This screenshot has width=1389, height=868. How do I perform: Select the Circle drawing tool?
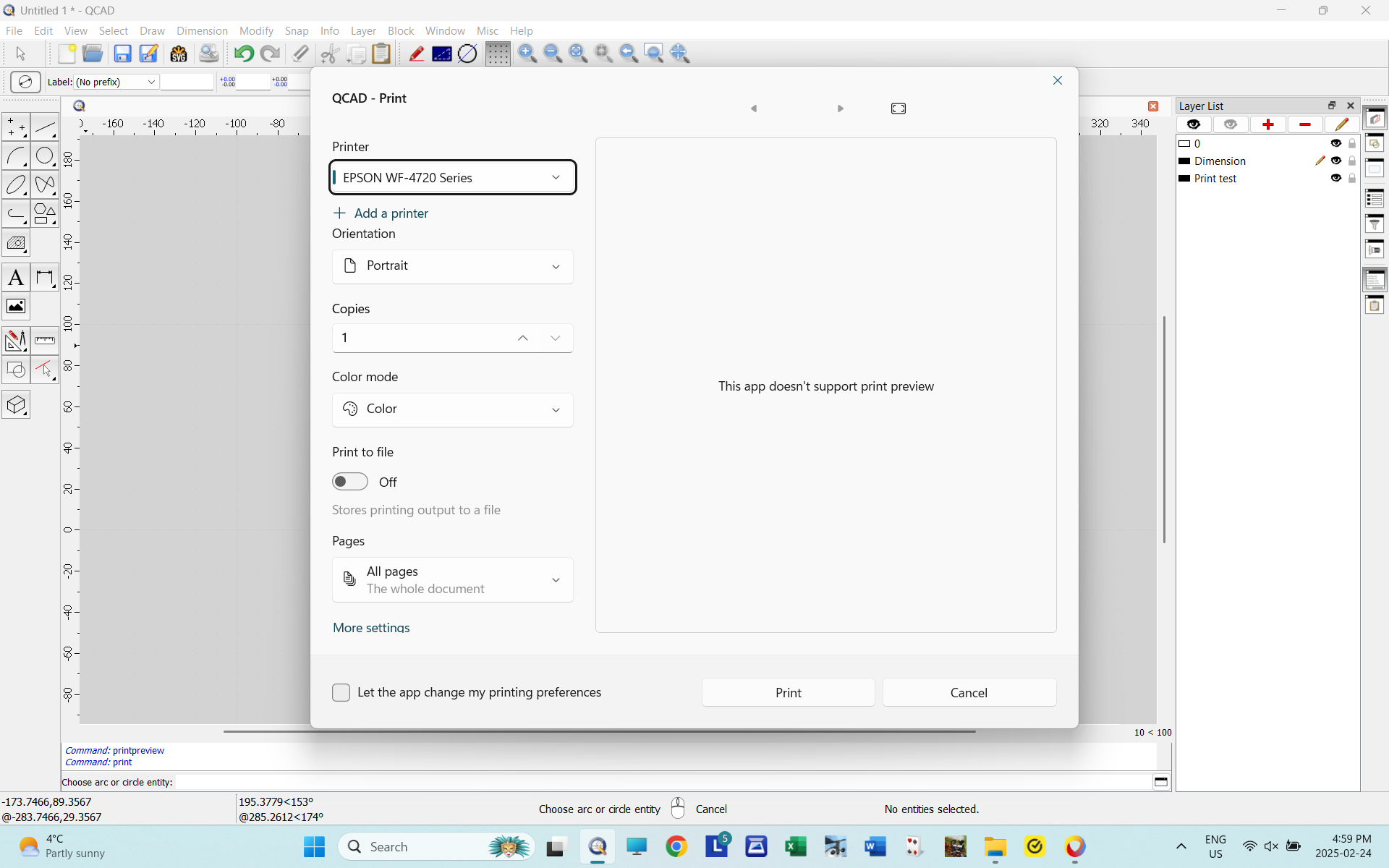[45, 156]
